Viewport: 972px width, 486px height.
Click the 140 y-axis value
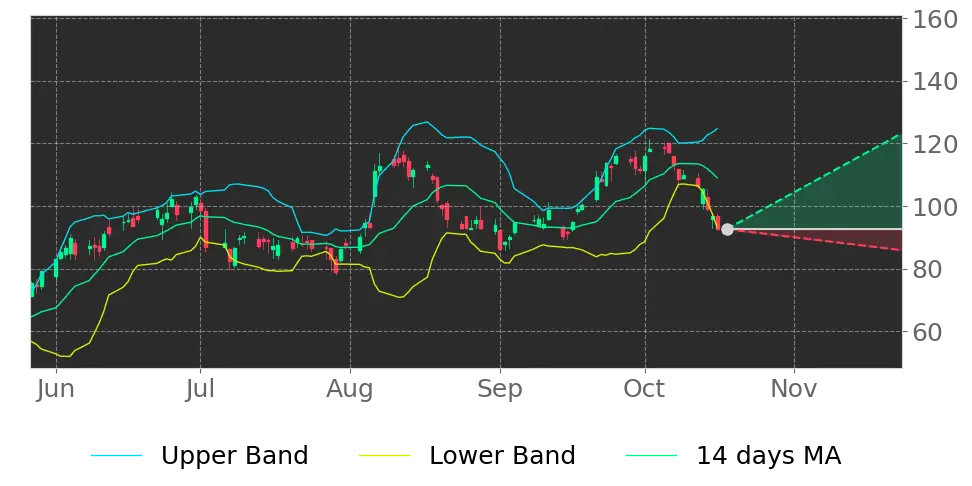(934, 82)
